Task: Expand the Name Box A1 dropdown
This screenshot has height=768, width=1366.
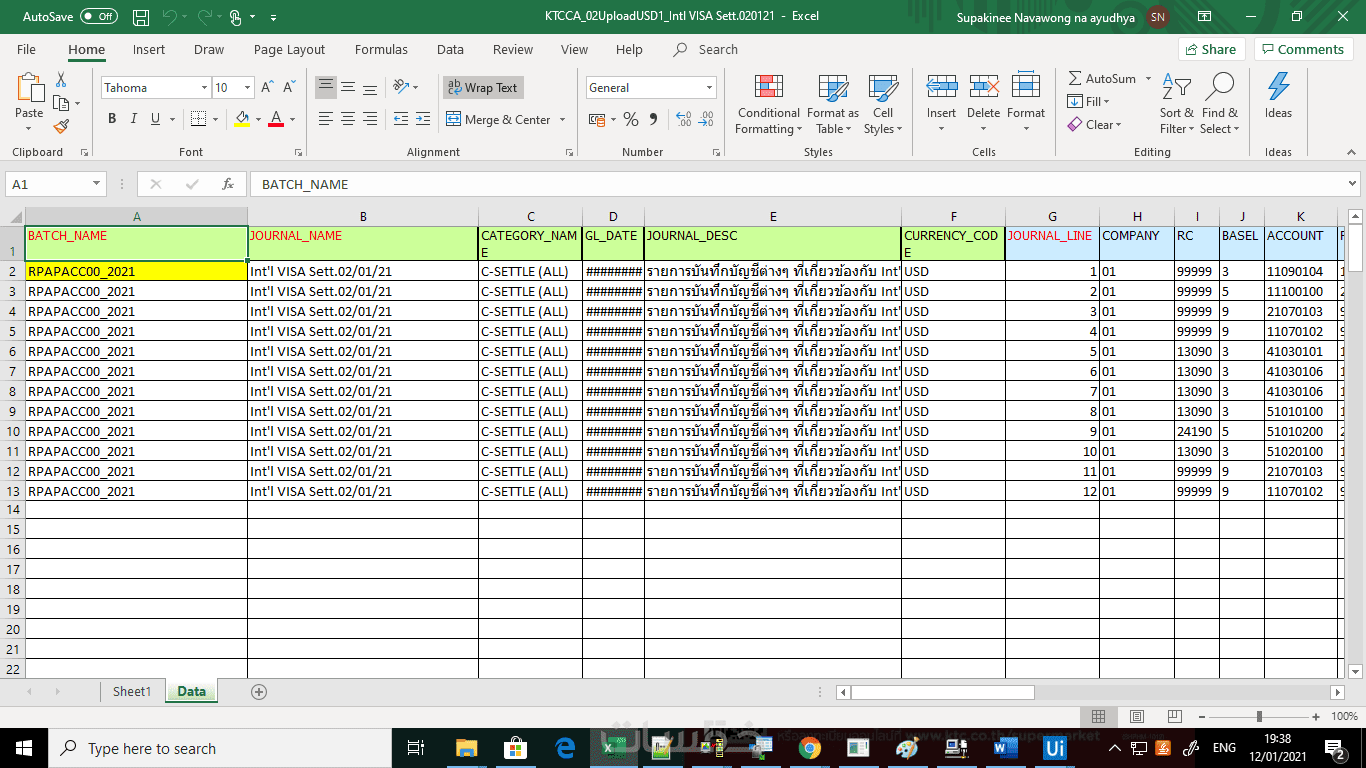Action: pos(97,184)
